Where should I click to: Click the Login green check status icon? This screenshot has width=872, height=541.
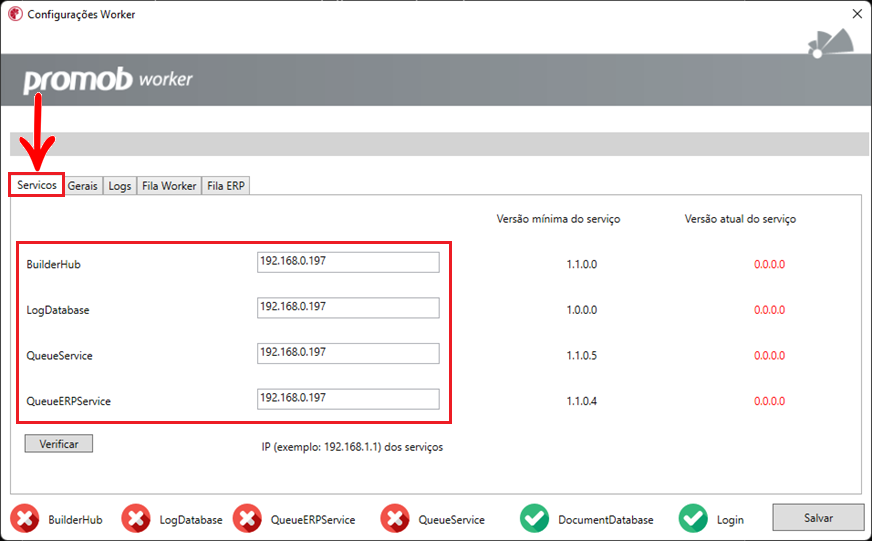pos(693,519)
